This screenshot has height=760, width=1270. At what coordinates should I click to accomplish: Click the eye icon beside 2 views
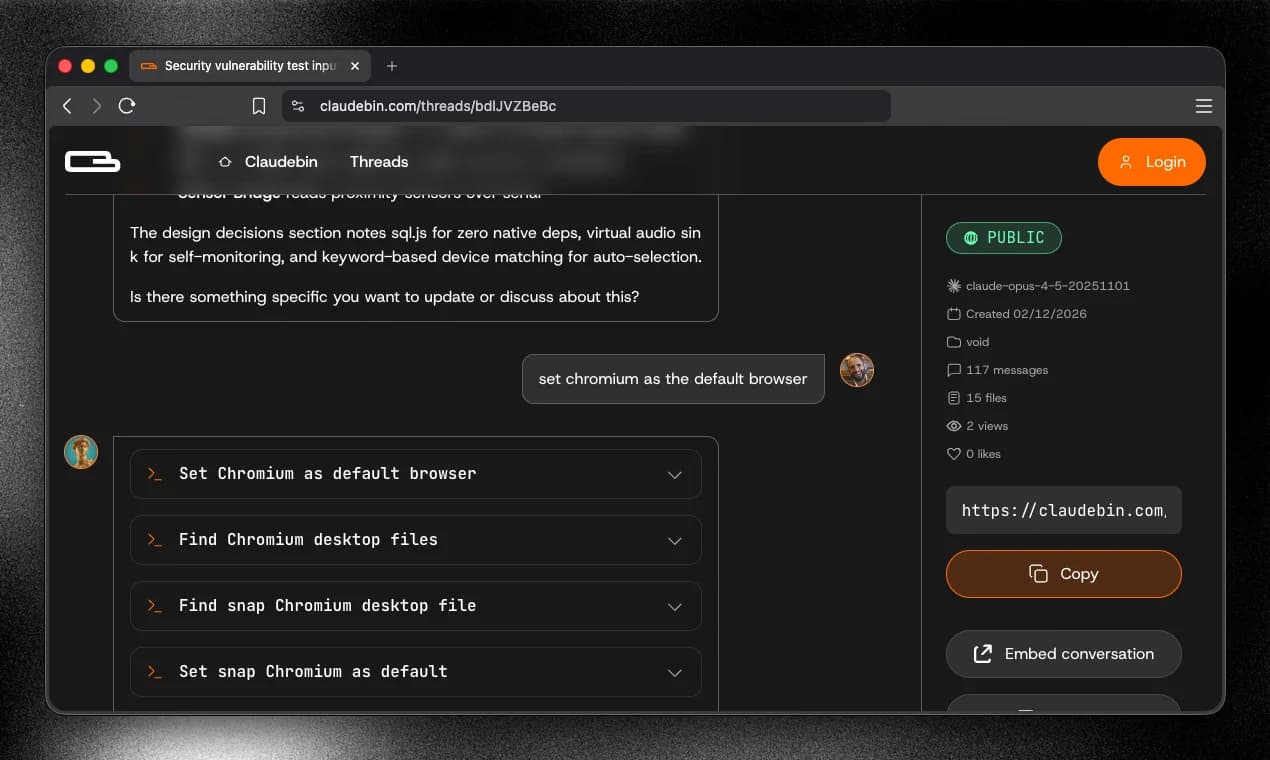click(x=953, y=425)
